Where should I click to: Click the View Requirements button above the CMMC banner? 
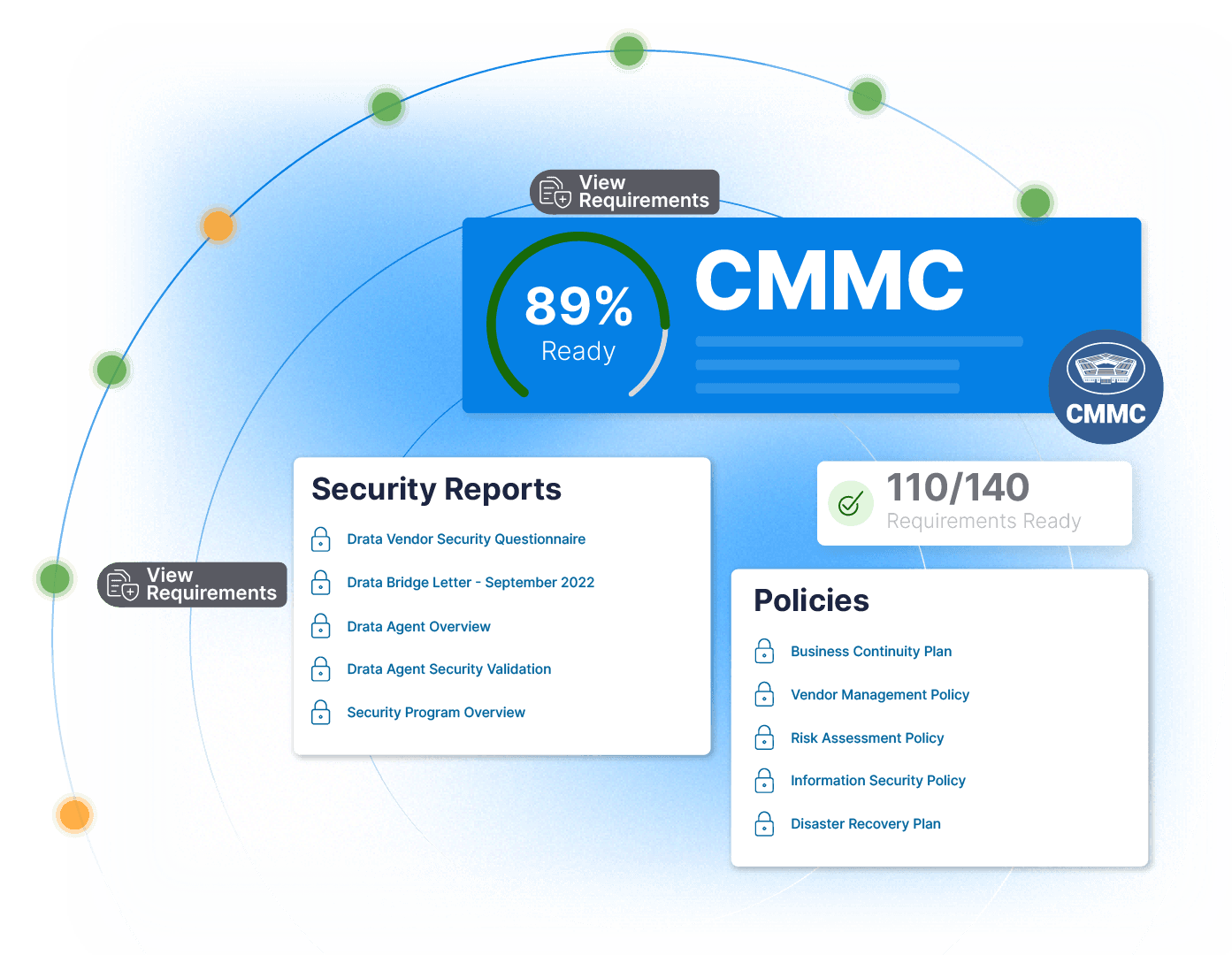point(624,192)
